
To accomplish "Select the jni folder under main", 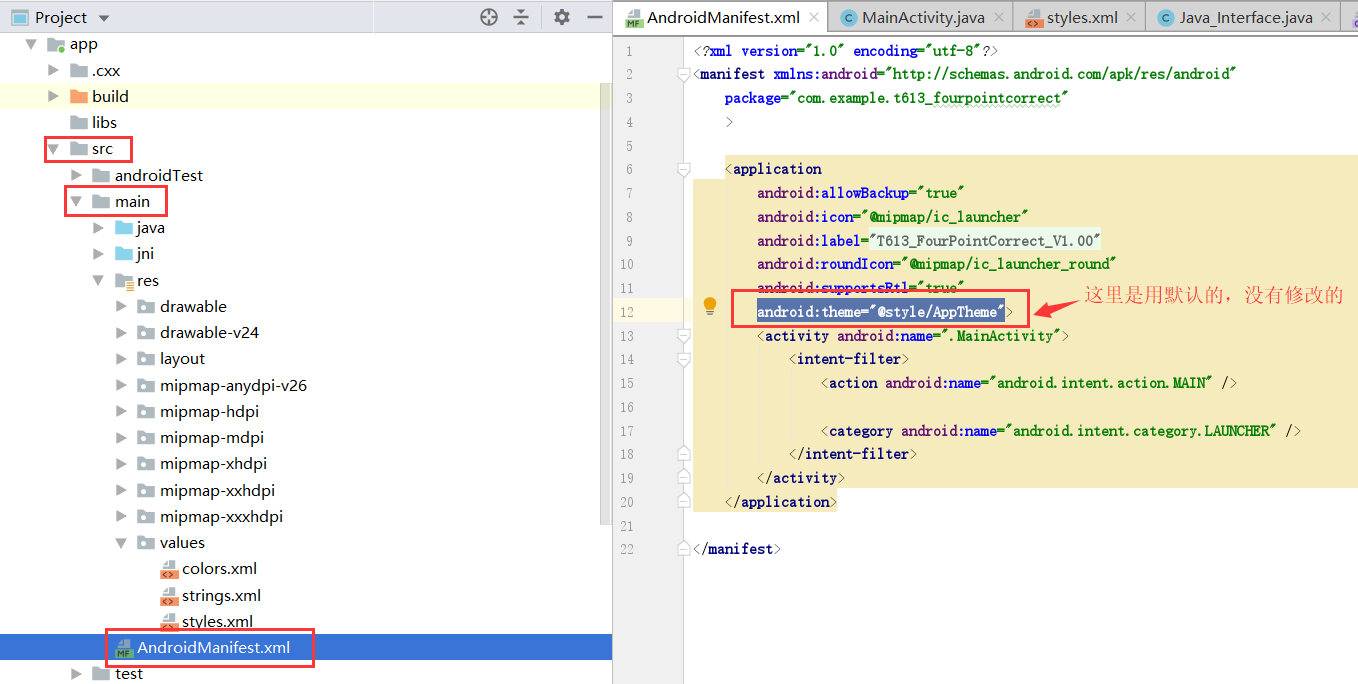I will [144, 253].
